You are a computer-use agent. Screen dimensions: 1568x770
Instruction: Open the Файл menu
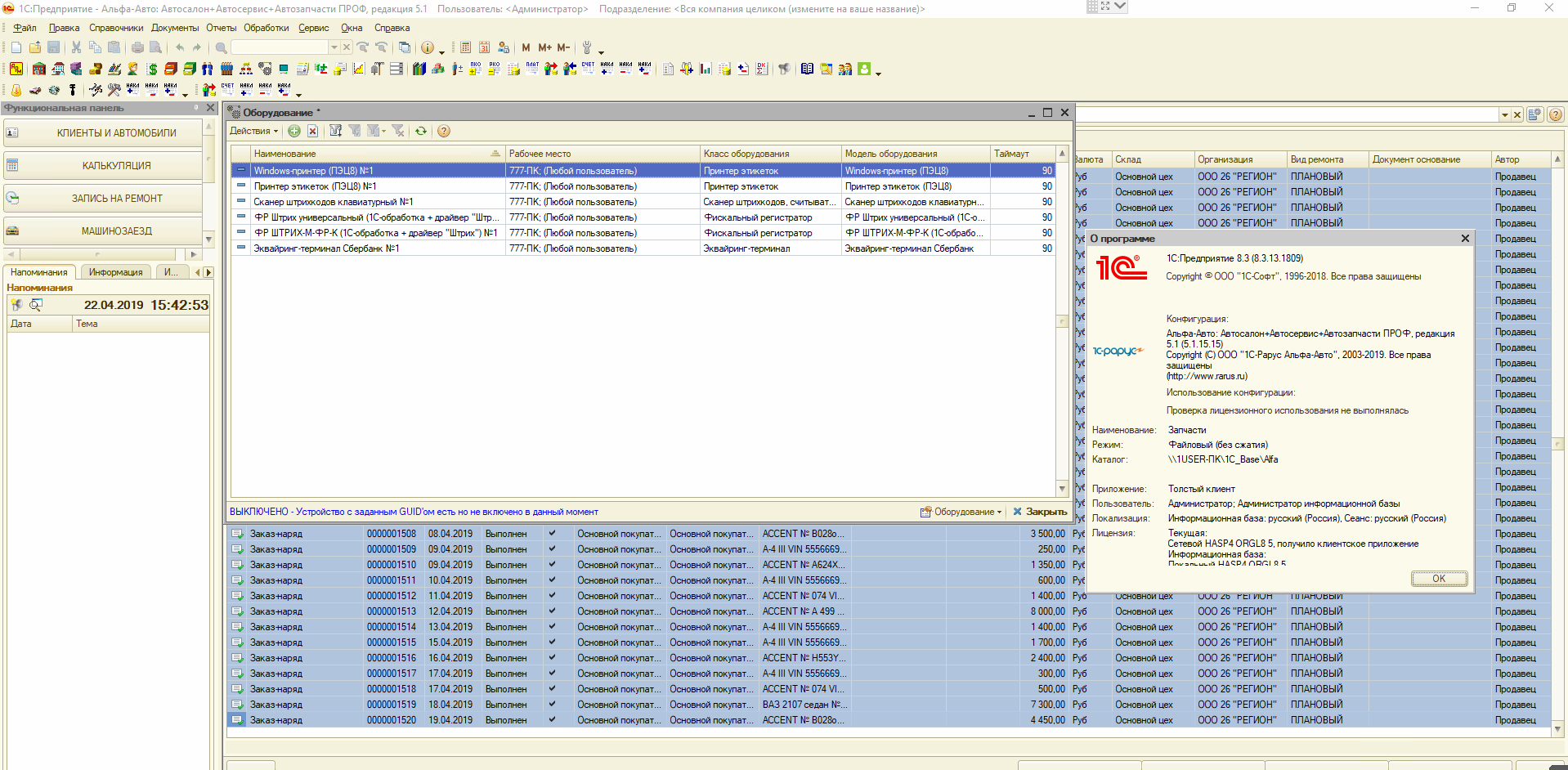click(x=25, y=28)
